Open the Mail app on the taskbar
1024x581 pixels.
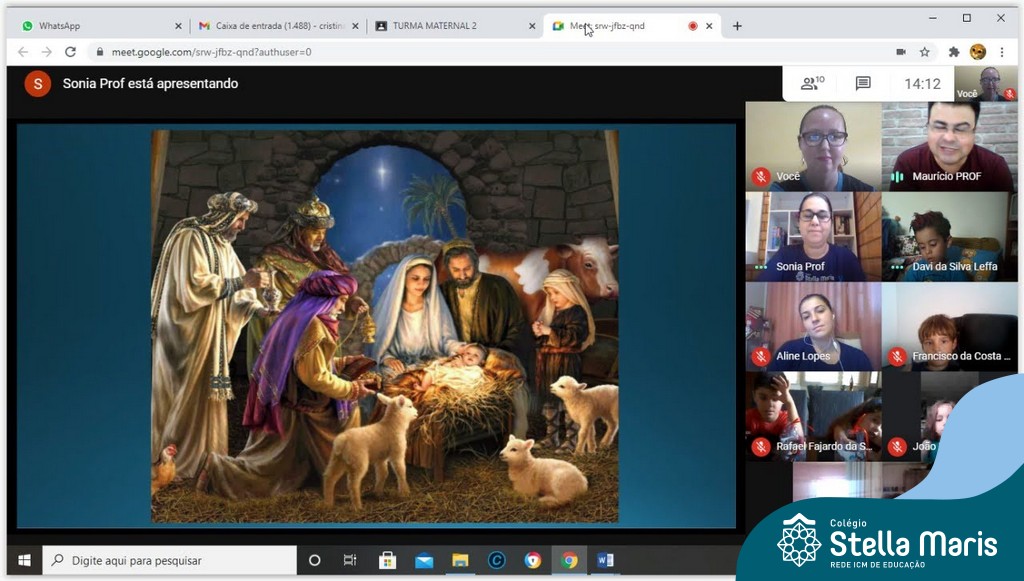(x=424, y=560)
